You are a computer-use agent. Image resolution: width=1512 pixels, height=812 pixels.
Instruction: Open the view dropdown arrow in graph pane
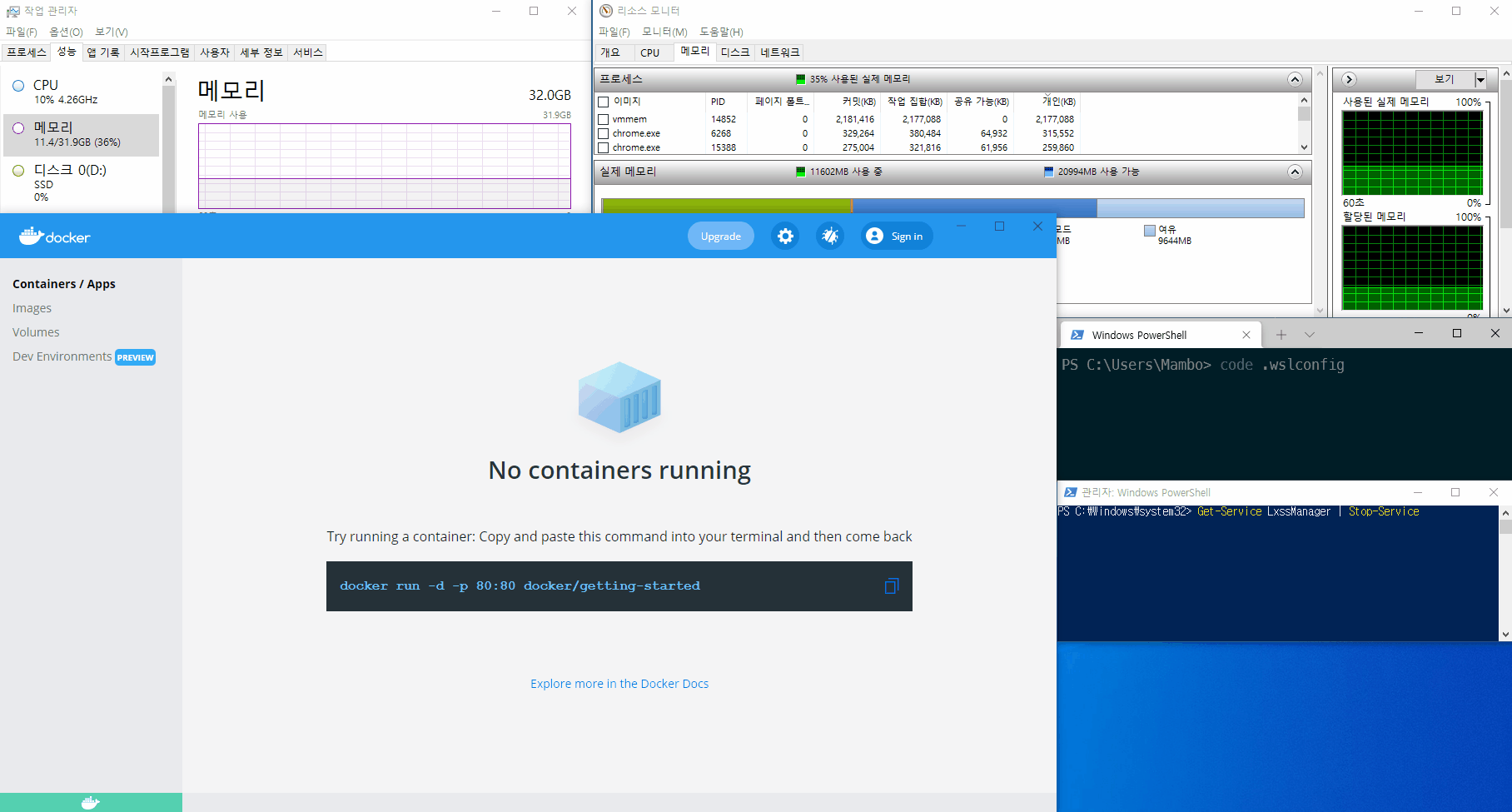click(1480, 79)
